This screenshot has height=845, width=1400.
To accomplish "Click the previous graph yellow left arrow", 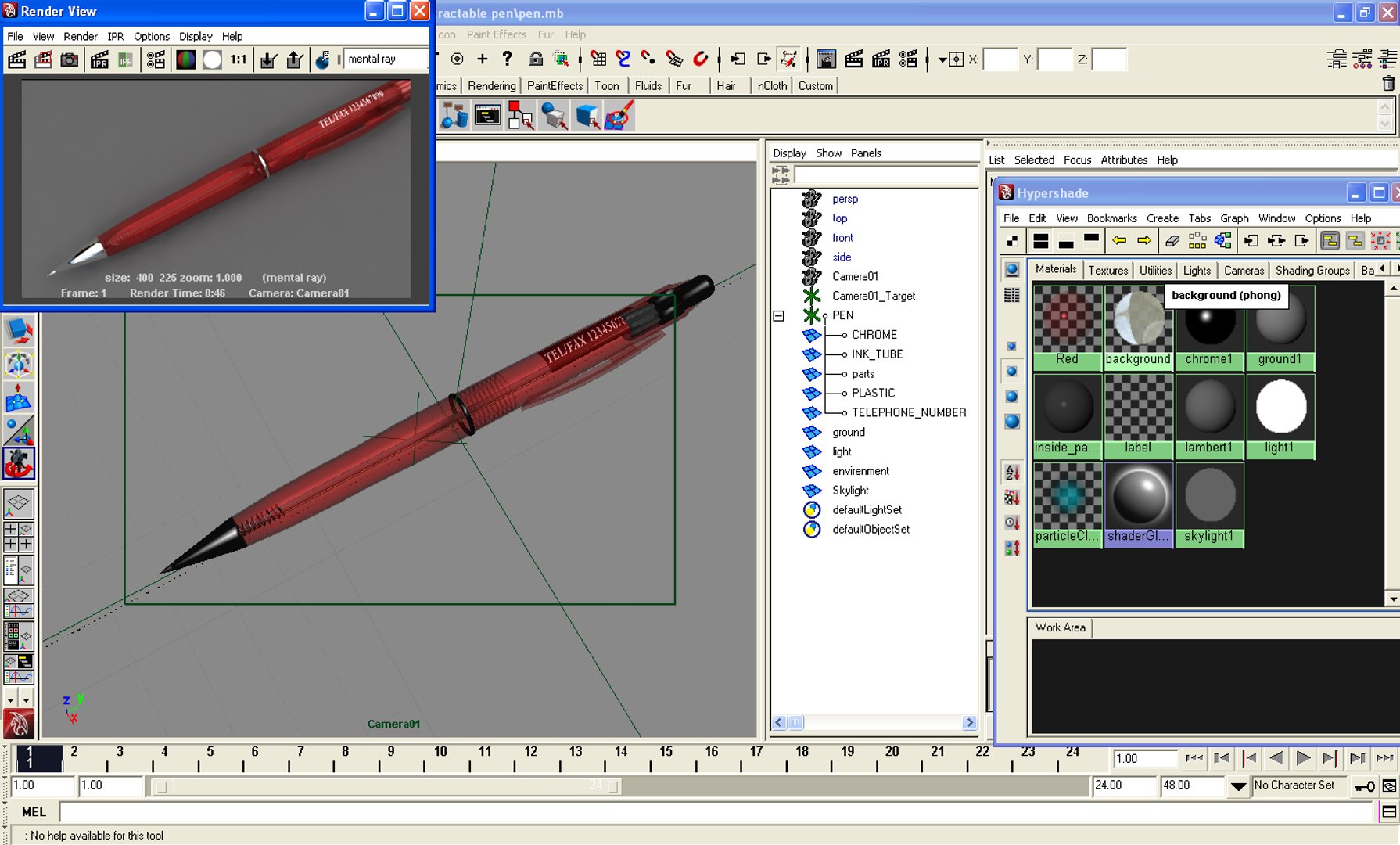I will point(1119,240).
